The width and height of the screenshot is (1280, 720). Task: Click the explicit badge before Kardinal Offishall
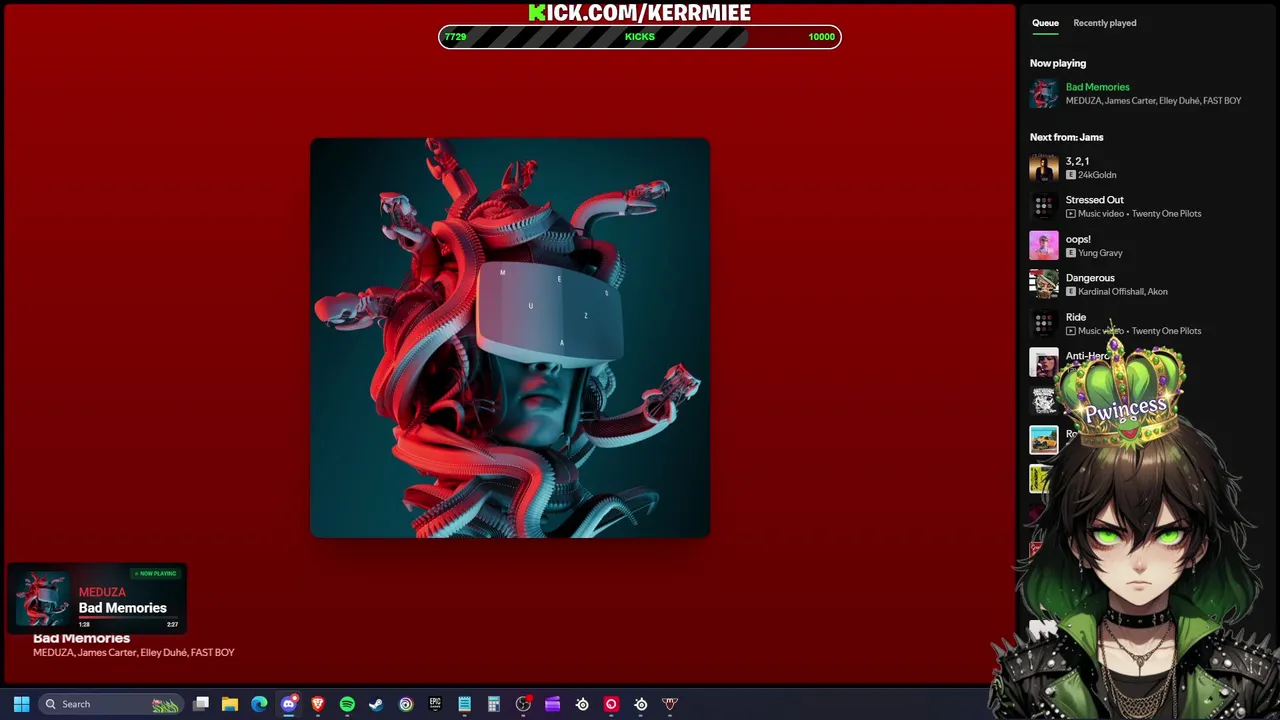[1071, 292]
